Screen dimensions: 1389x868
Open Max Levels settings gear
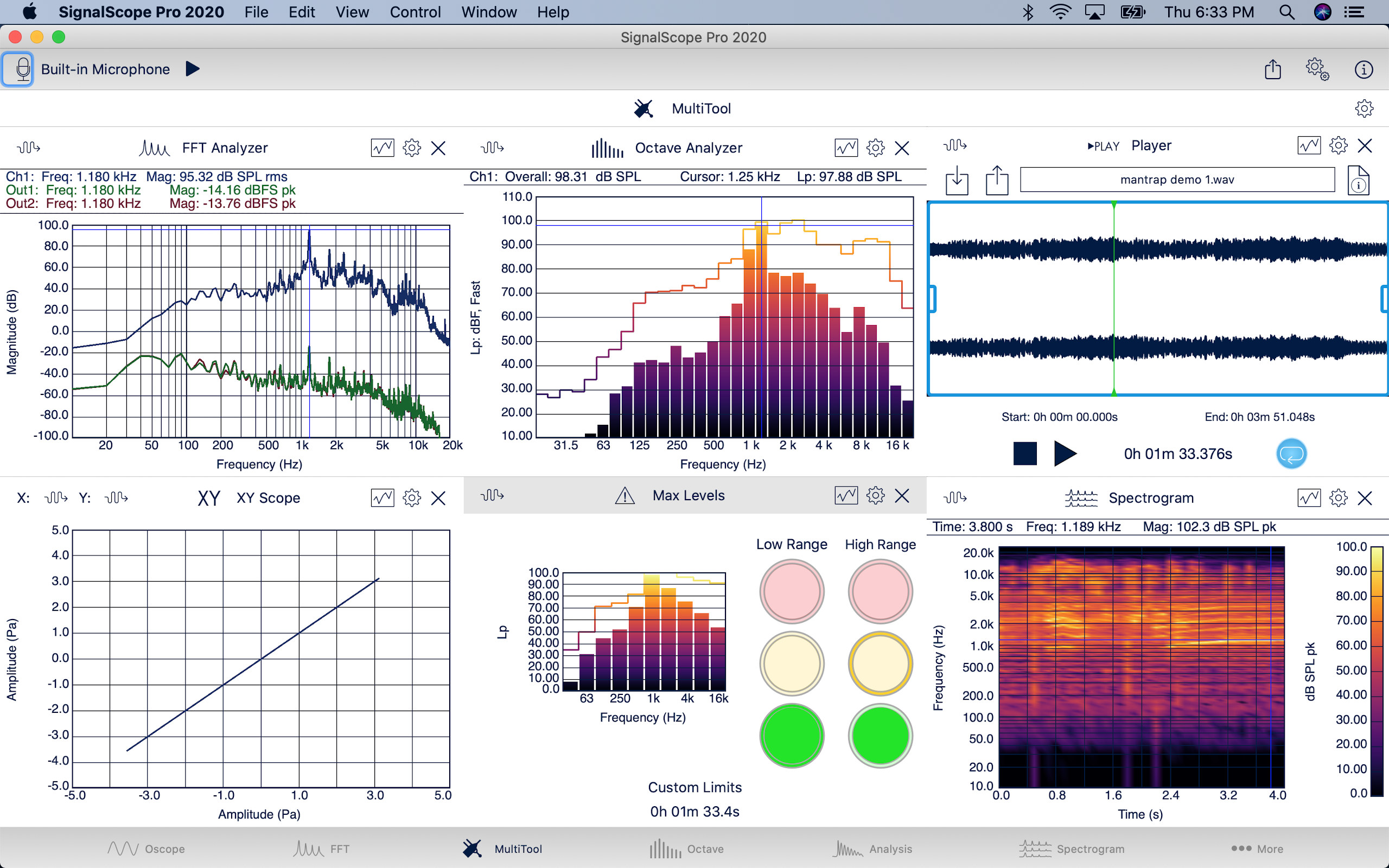(875, 495)
